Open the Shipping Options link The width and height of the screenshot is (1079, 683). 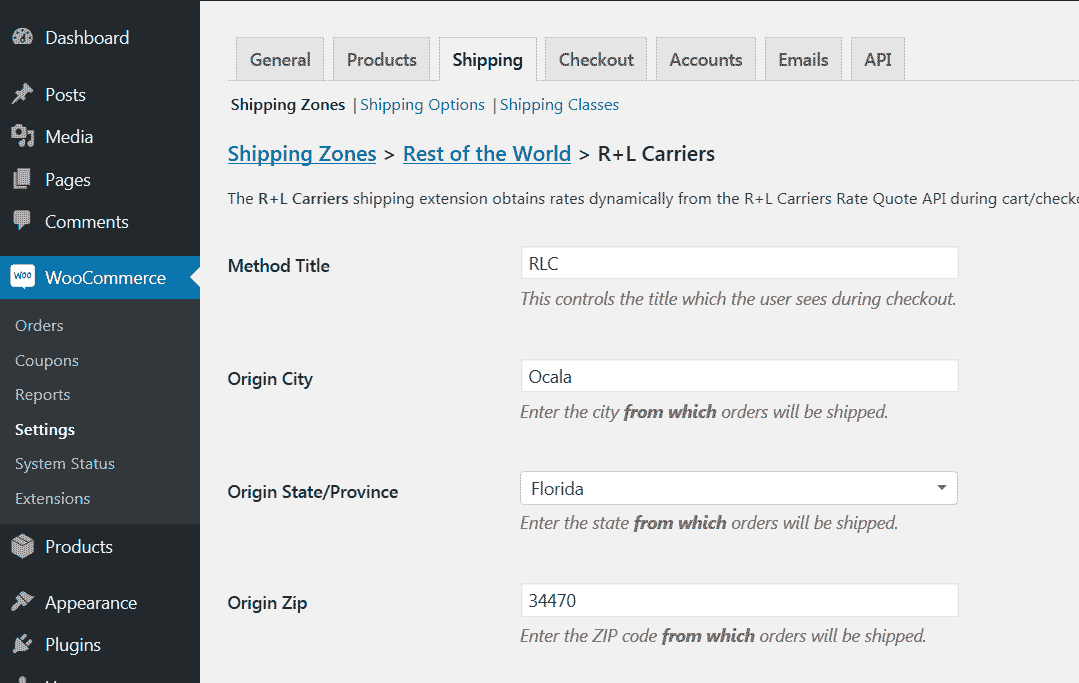423,105
